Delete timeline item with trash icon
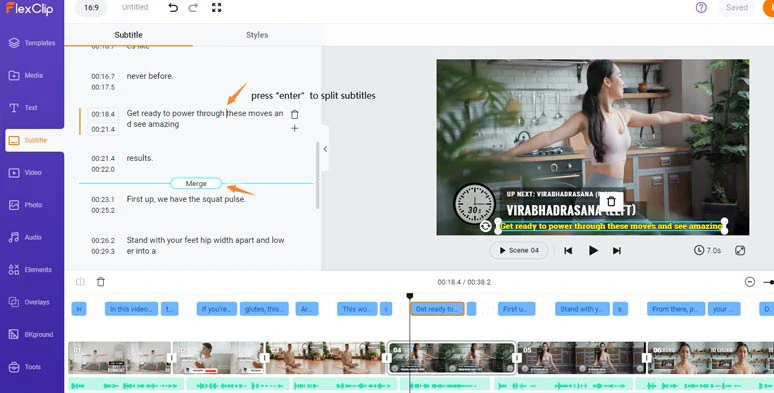Viewport: 774px width, 393px height. [x=101, y=282]
